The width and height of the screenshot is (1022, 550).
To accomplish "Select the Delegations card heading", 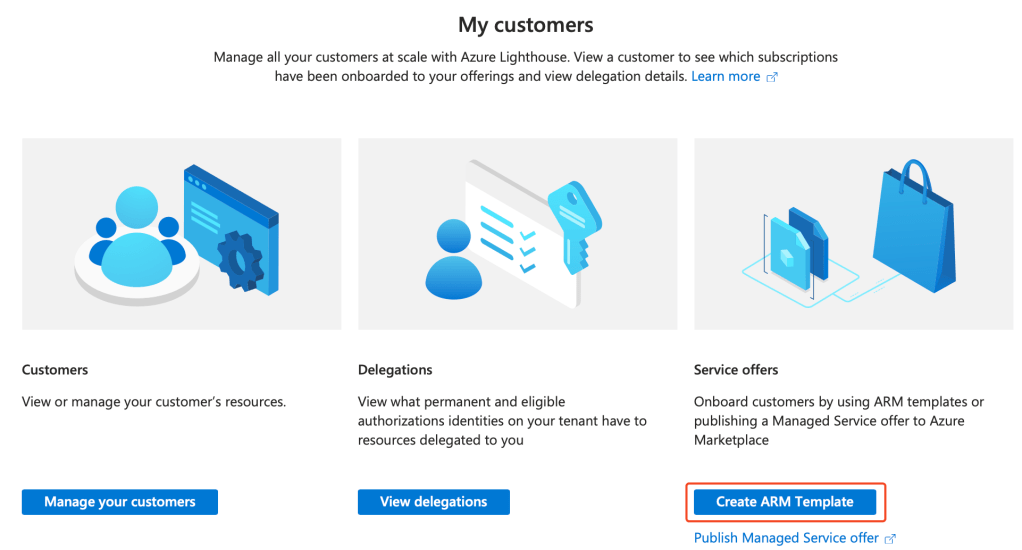I will pos(395,370).
